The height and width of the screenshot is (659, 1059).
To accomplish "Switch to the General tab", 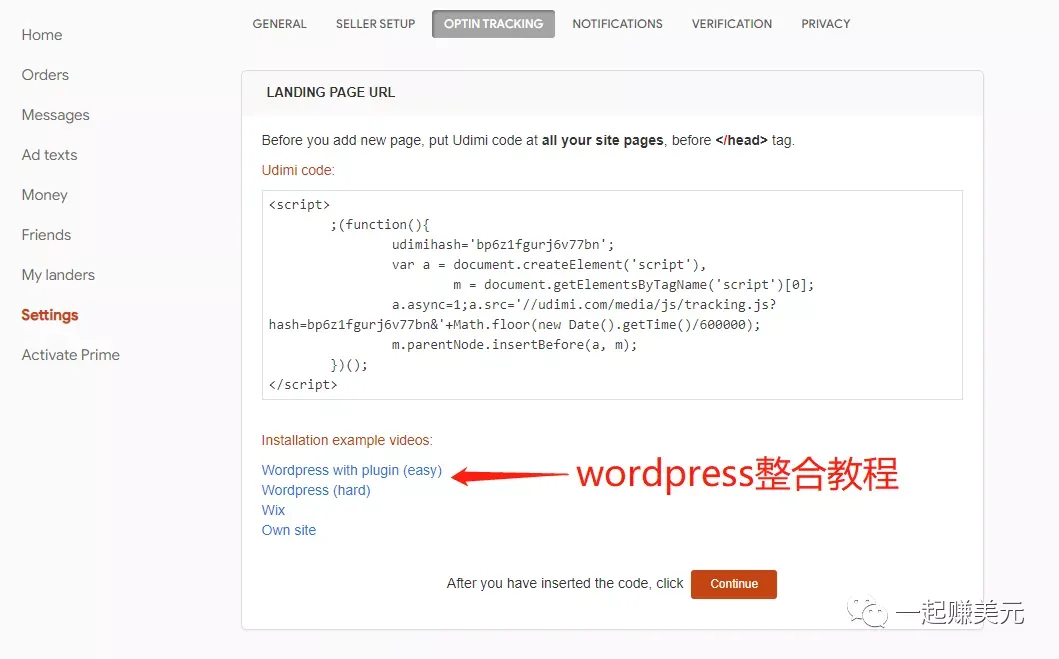I will (x=280, y=24).
